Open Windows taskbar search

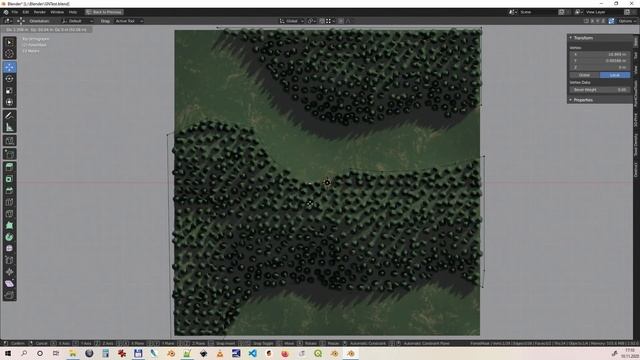pyautogui.click(x=24, y=353)
